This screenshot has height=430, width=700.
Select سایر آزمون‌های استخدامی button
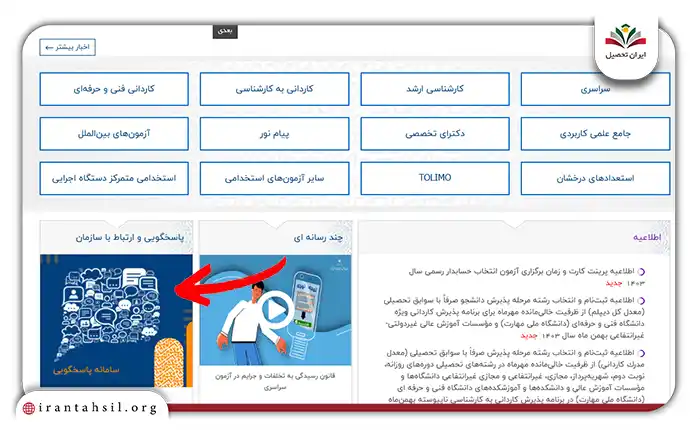275,178
